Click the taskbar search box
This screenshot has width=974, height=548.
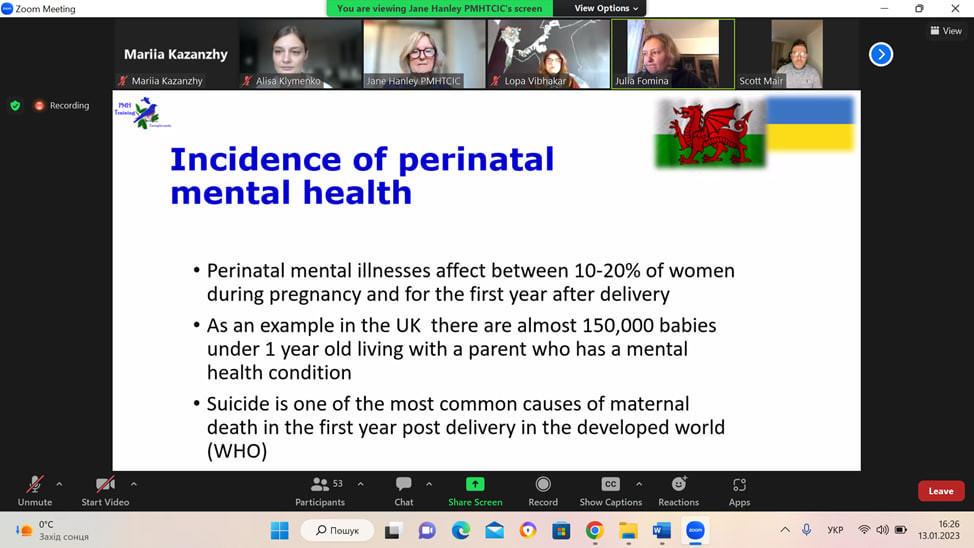337,530
